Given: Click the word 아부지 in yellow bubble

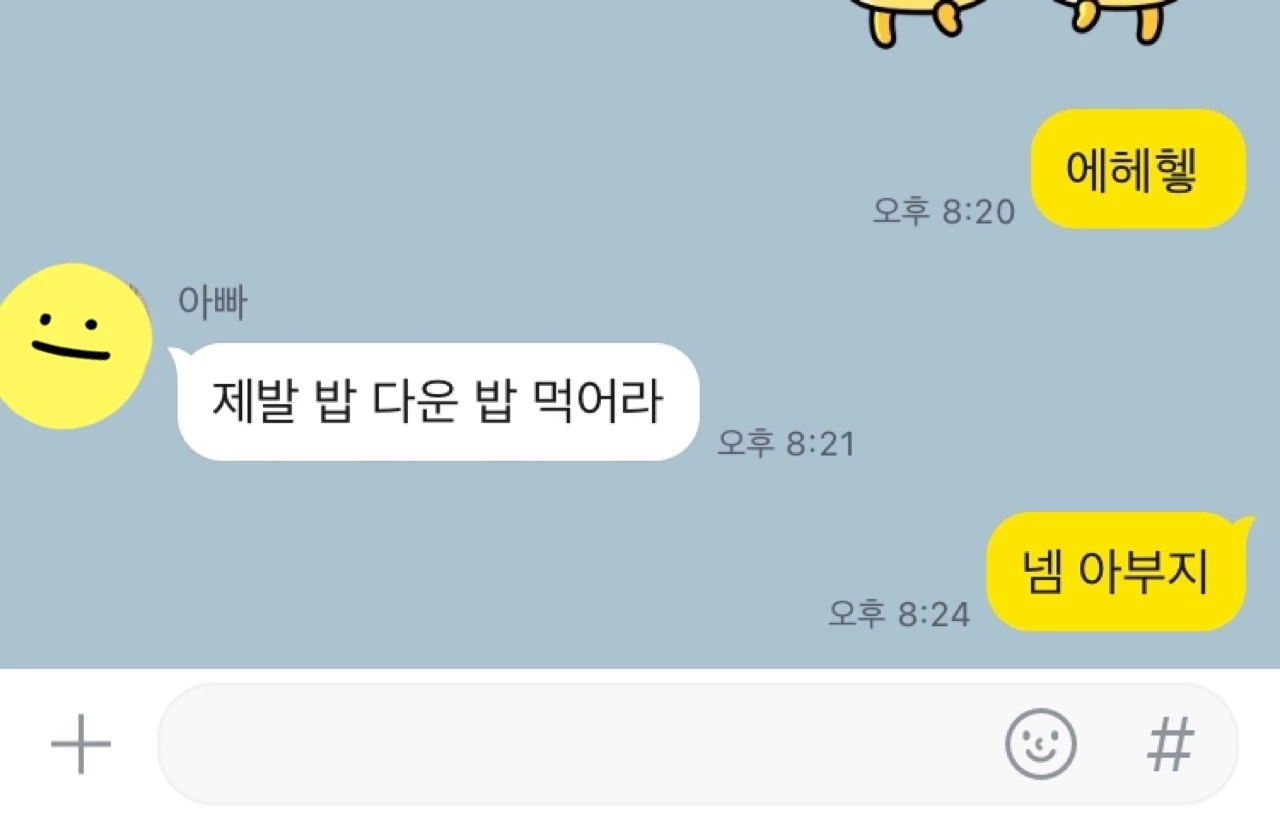Looking at the screenshot, I should pyautogui.click(x=1145, y=573).
